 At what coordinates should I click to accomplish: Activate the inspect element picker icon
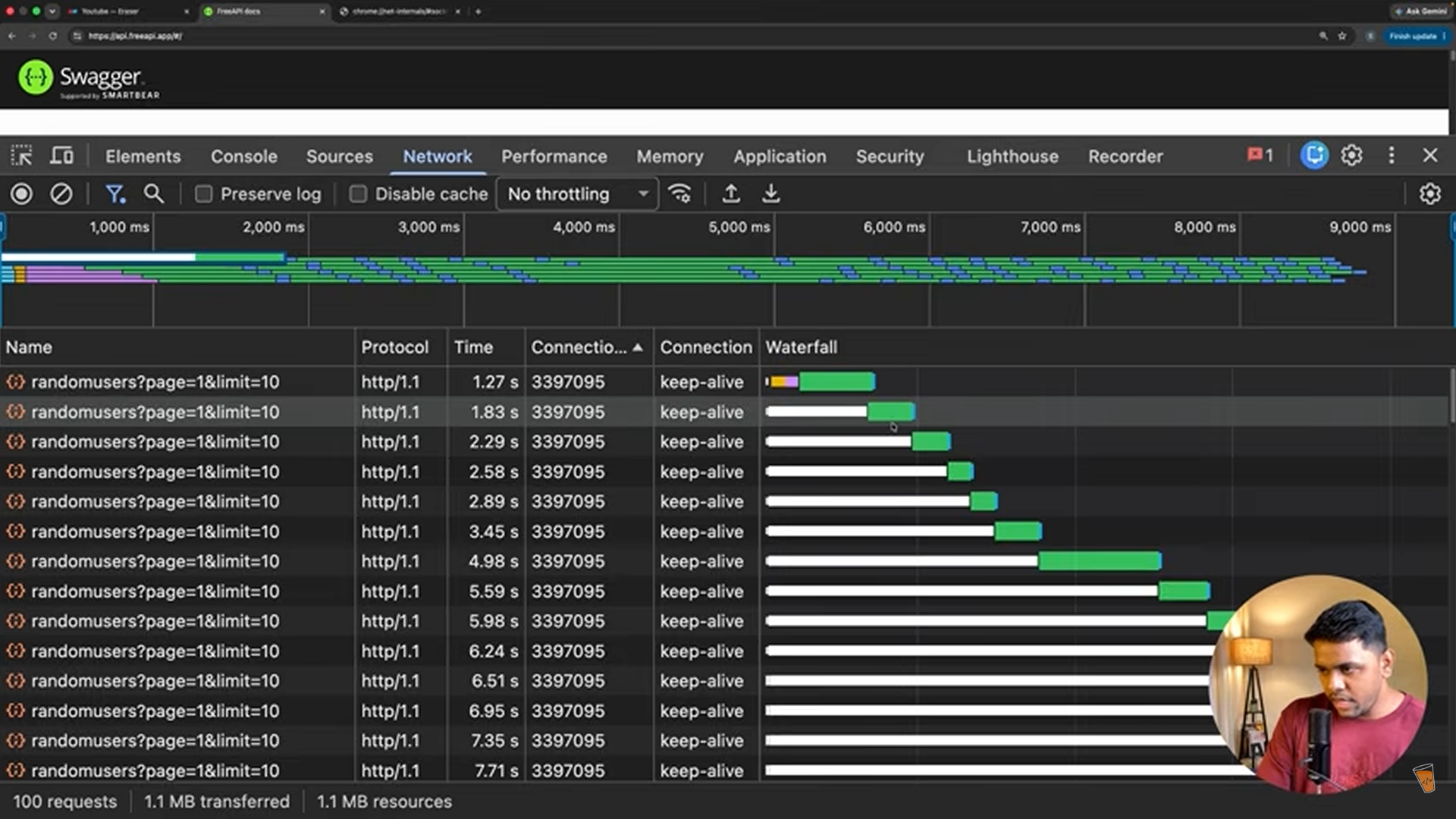point(22,155)
